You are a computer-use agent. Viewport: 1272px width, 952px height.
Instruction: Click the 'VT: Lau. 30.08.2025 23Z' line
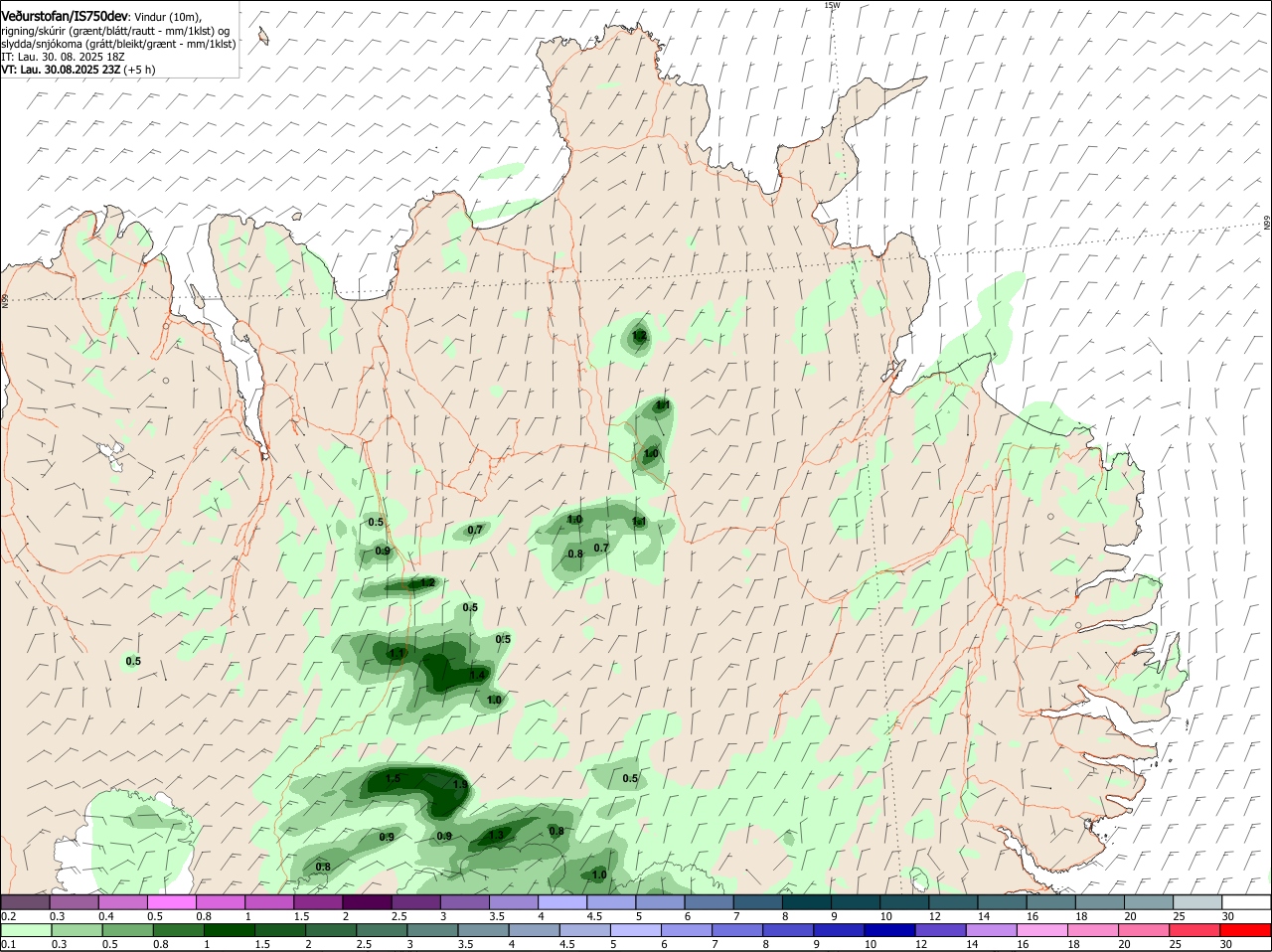coord(63,70)
